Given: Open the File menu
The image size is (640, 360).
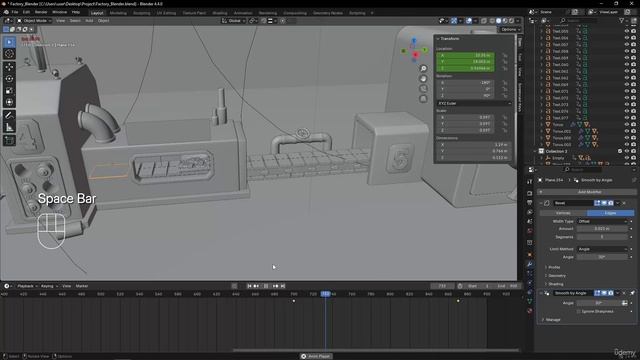Looking at the screenshot, I should 15,12.
